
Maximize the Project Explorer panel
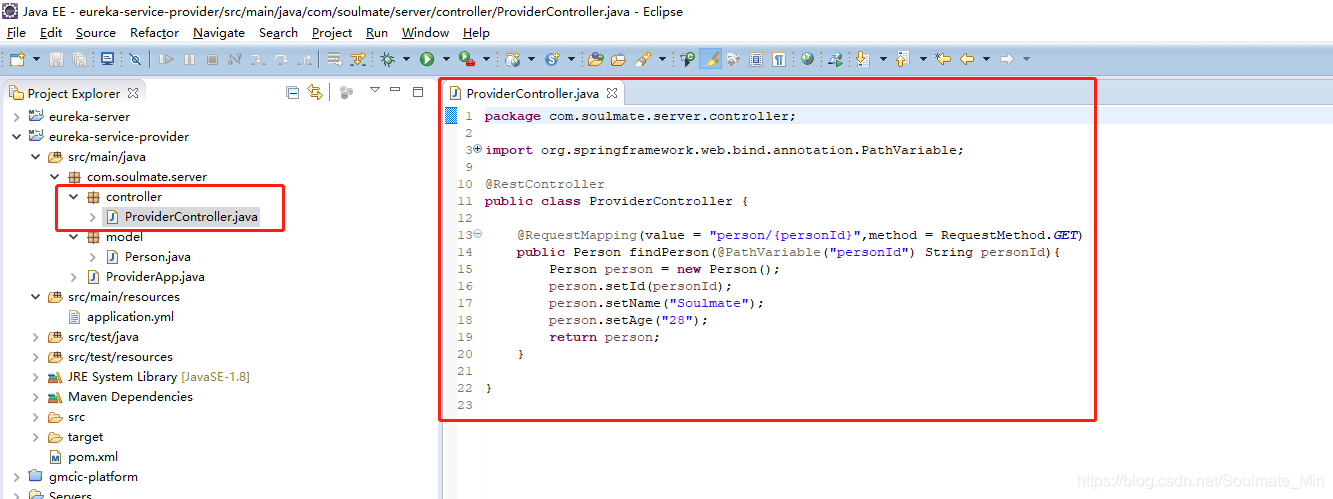tap(419, 91)
